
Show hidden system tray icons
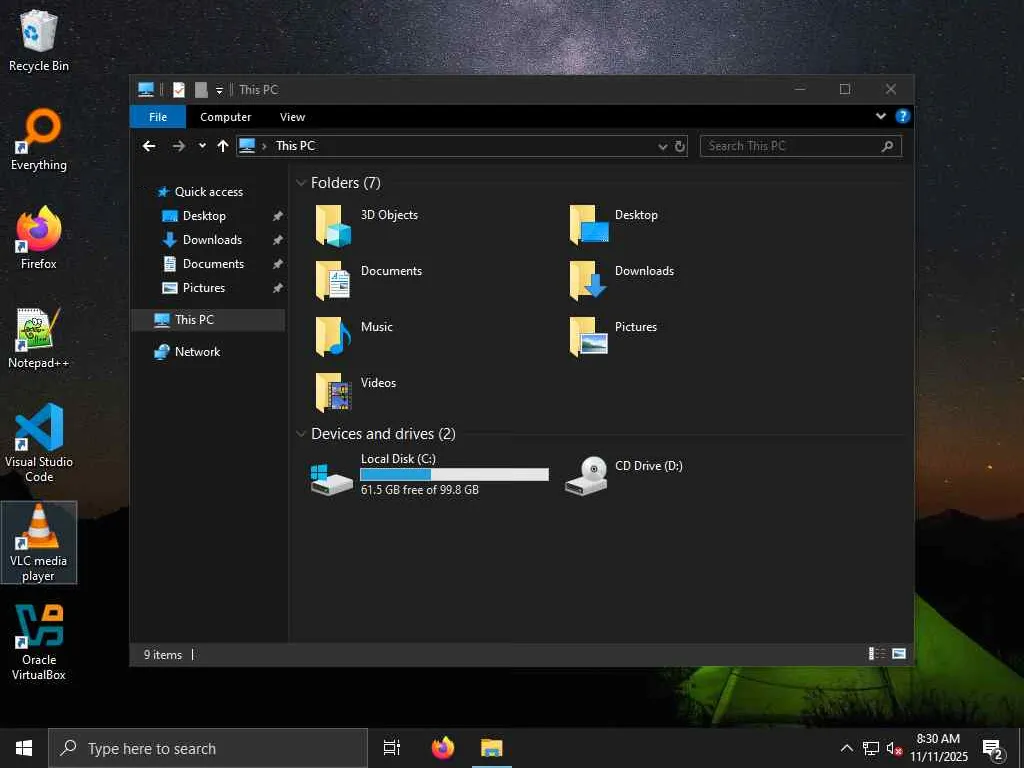tap(846, 748)
